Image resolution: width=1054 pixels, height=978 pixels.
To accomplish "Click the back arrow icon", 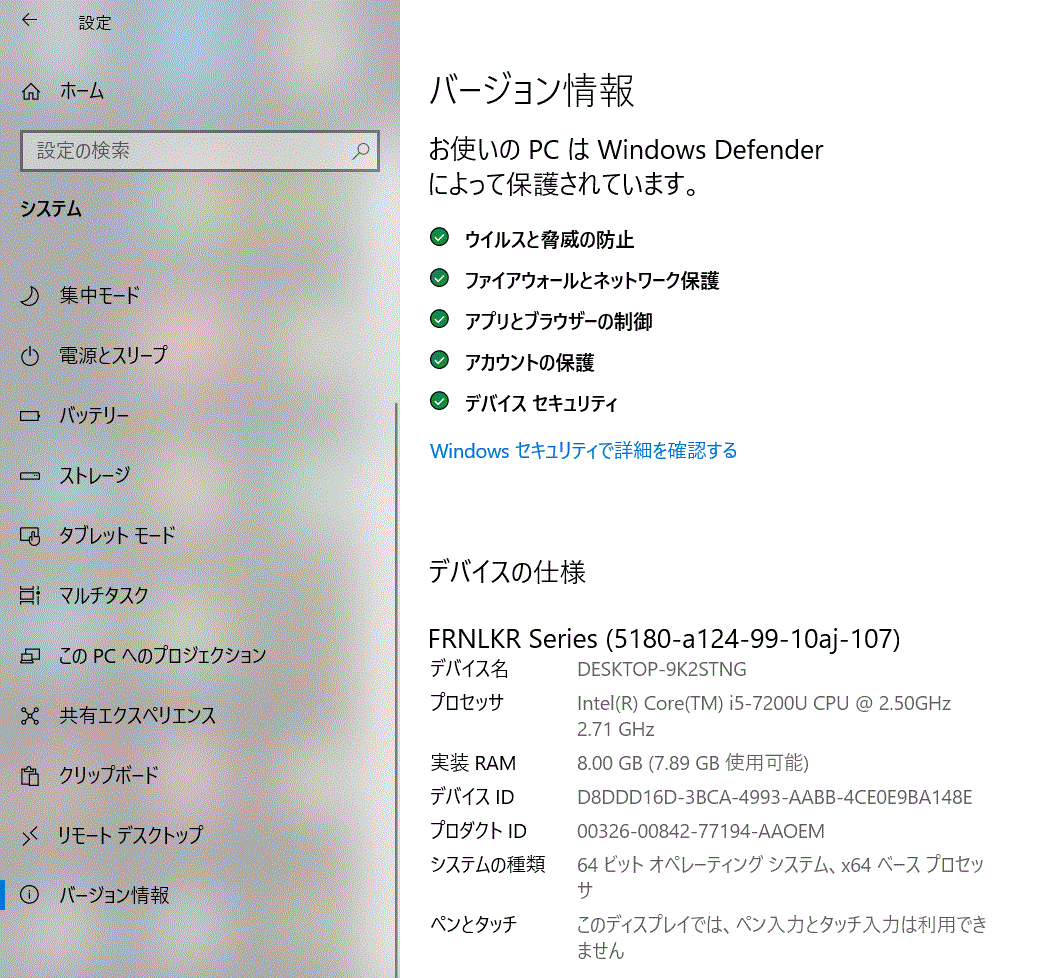I will 29,20.
